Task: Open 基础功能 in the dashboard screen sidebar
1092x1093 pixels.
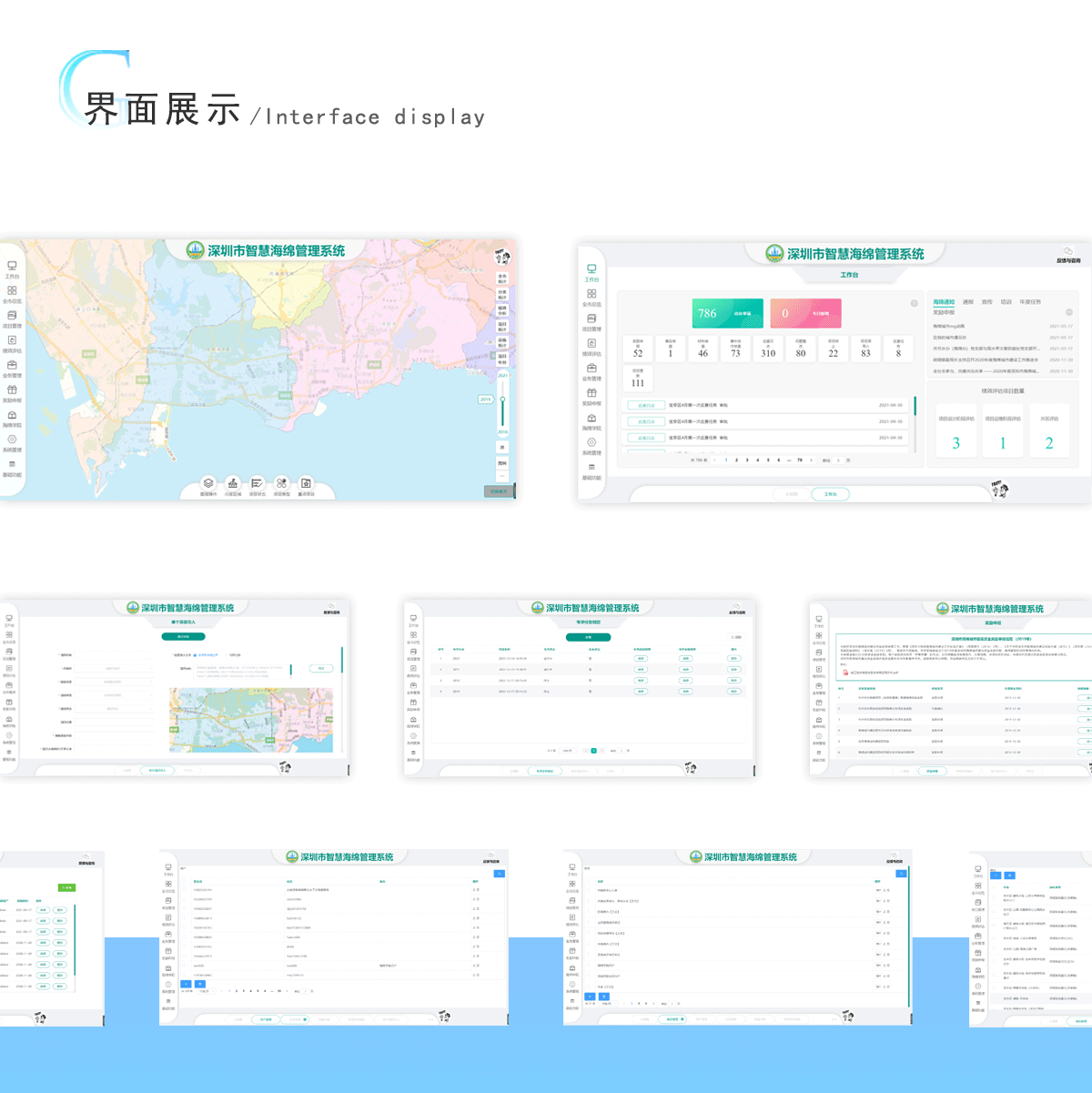Action: [591, 471]
